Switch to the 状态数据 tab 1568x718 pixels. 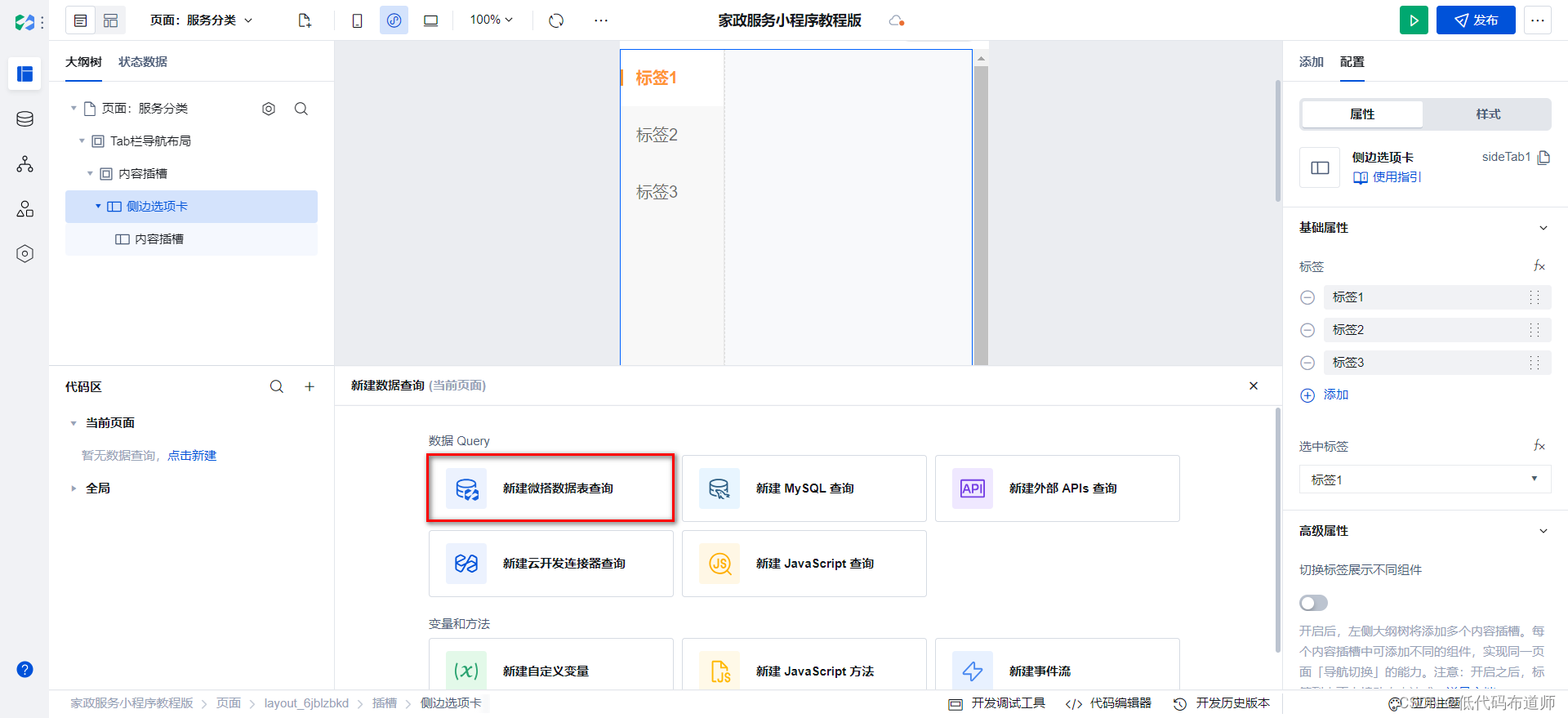click(143, 62)
